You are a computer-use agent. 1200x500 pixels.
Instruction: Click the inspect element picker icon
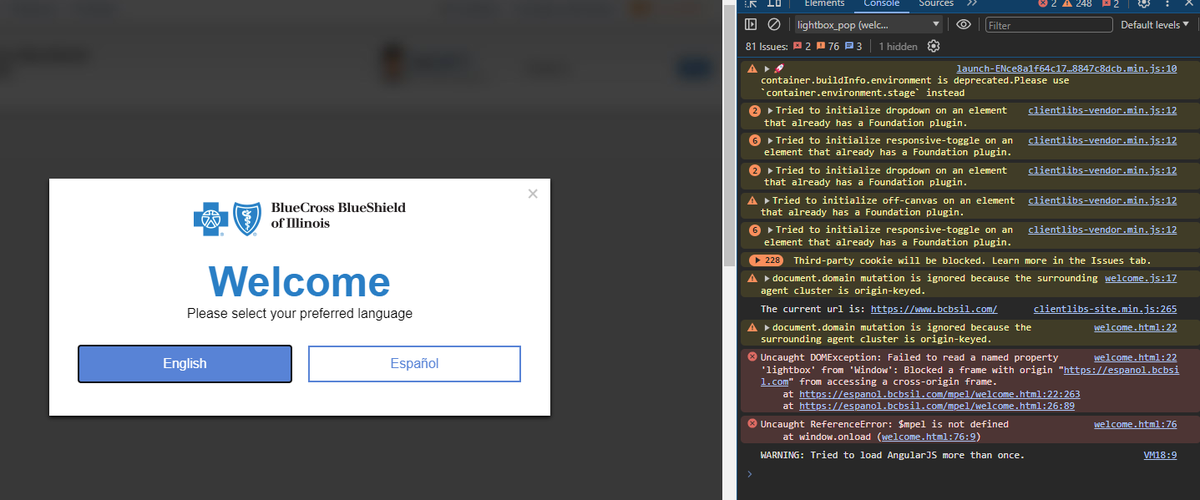point(752,4)
